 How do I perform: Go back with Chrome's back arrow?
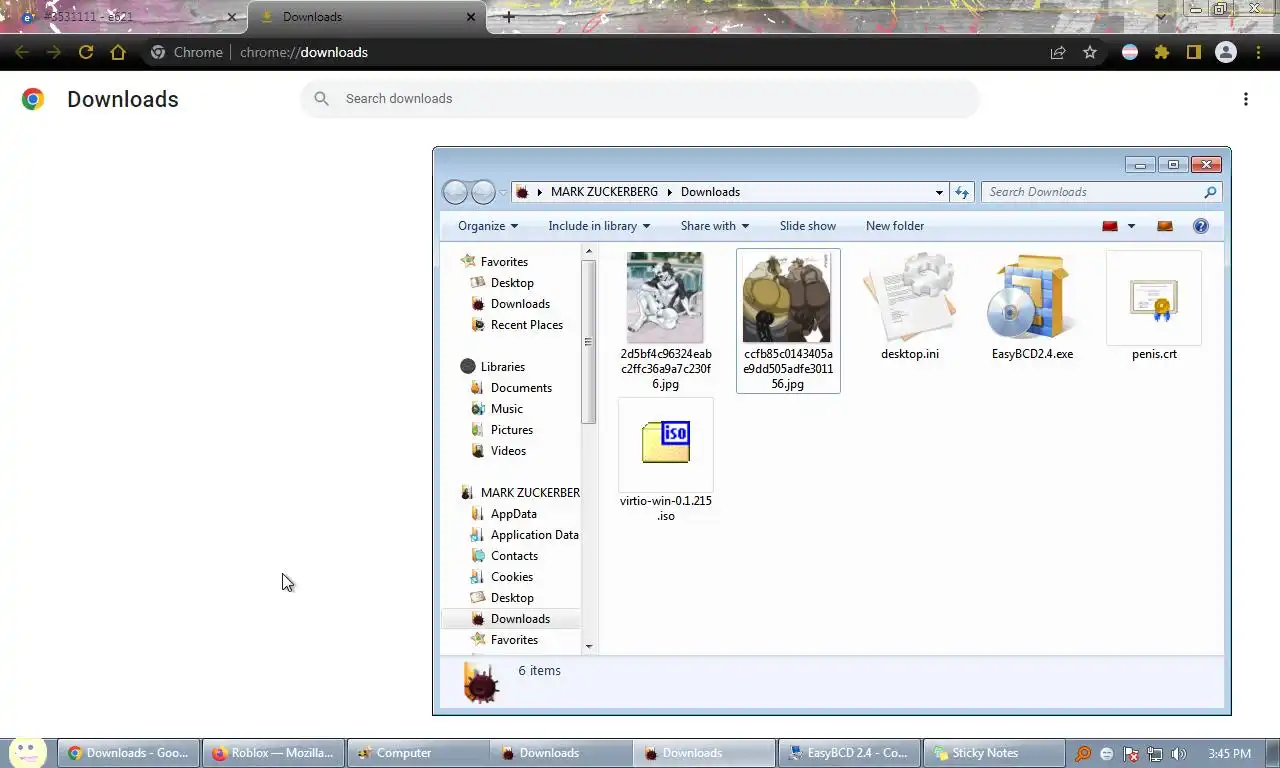click(22, 52)
